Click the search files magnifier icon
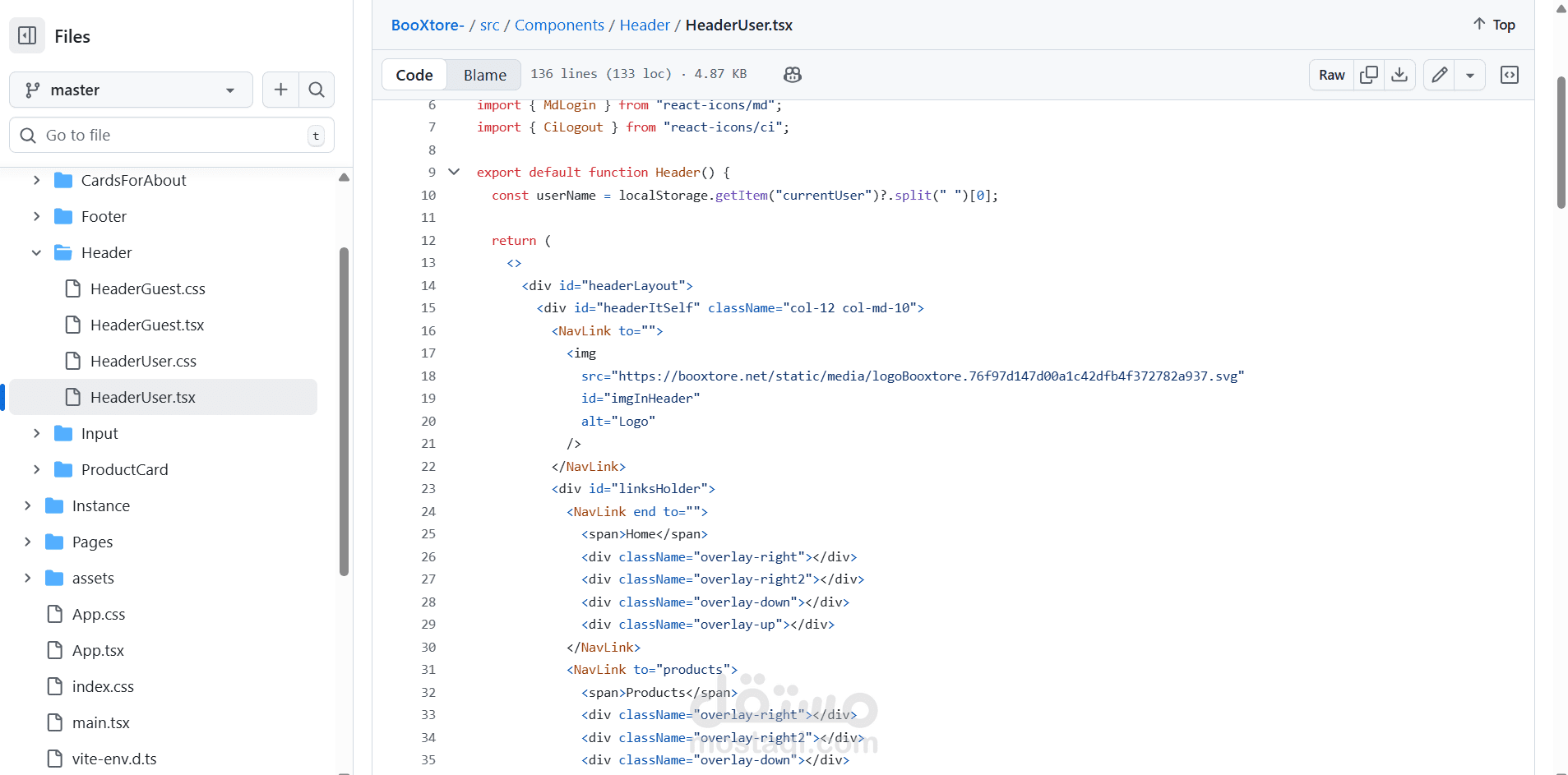The image size is (1568, 775). (x=317, y=90)
